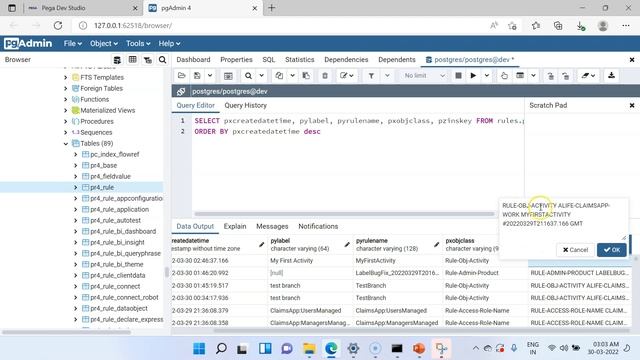The height and width of the screenshot is (360, 640).
Task: Click the Explain hand icon
Action: (x=504, y=76)
